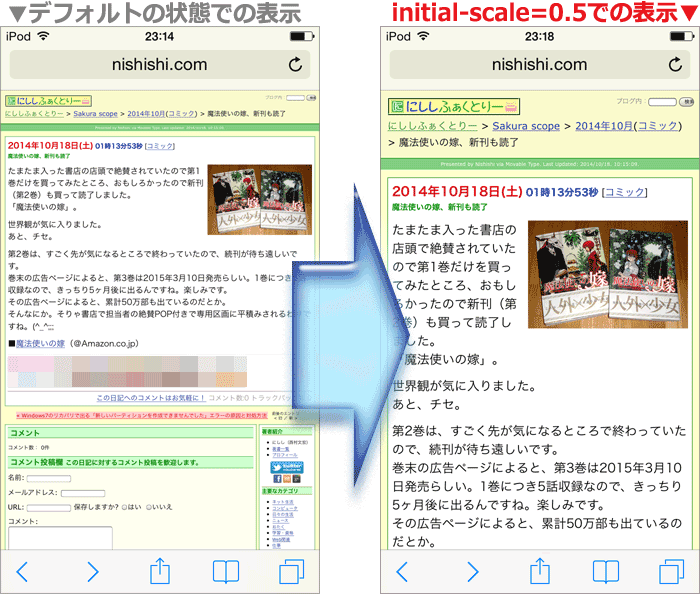Select はい radio for saving info

(x=125, y=507)
